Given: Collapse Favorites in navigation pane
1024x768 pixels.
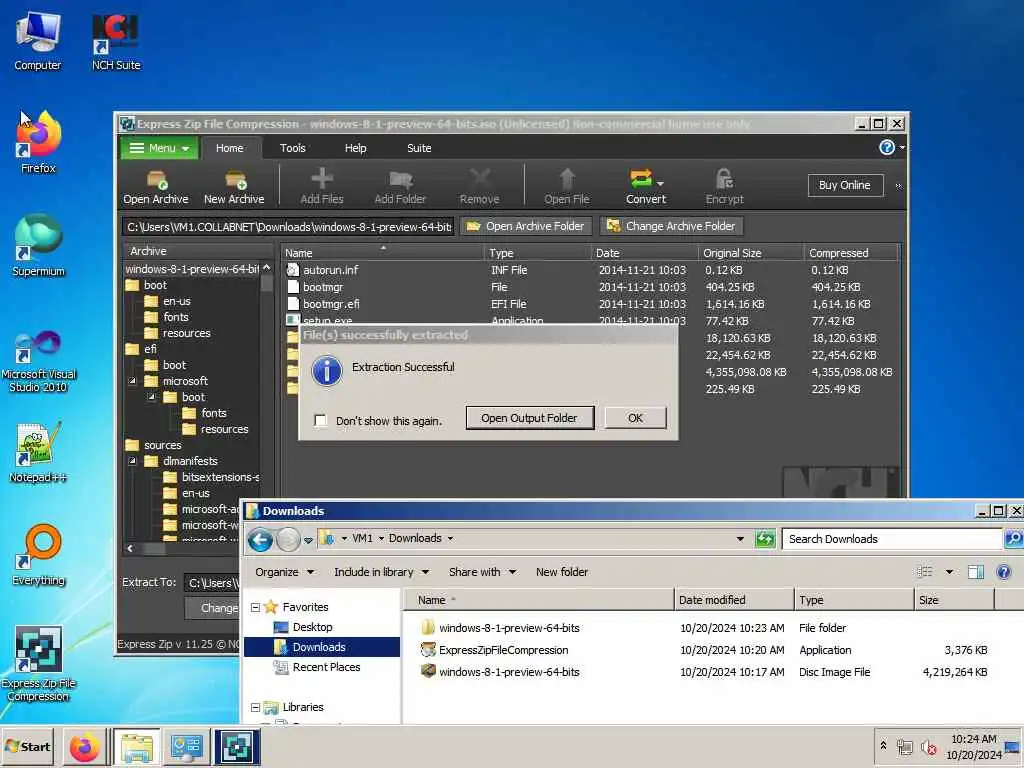Looking at the screenshot, I should [255, 607].
